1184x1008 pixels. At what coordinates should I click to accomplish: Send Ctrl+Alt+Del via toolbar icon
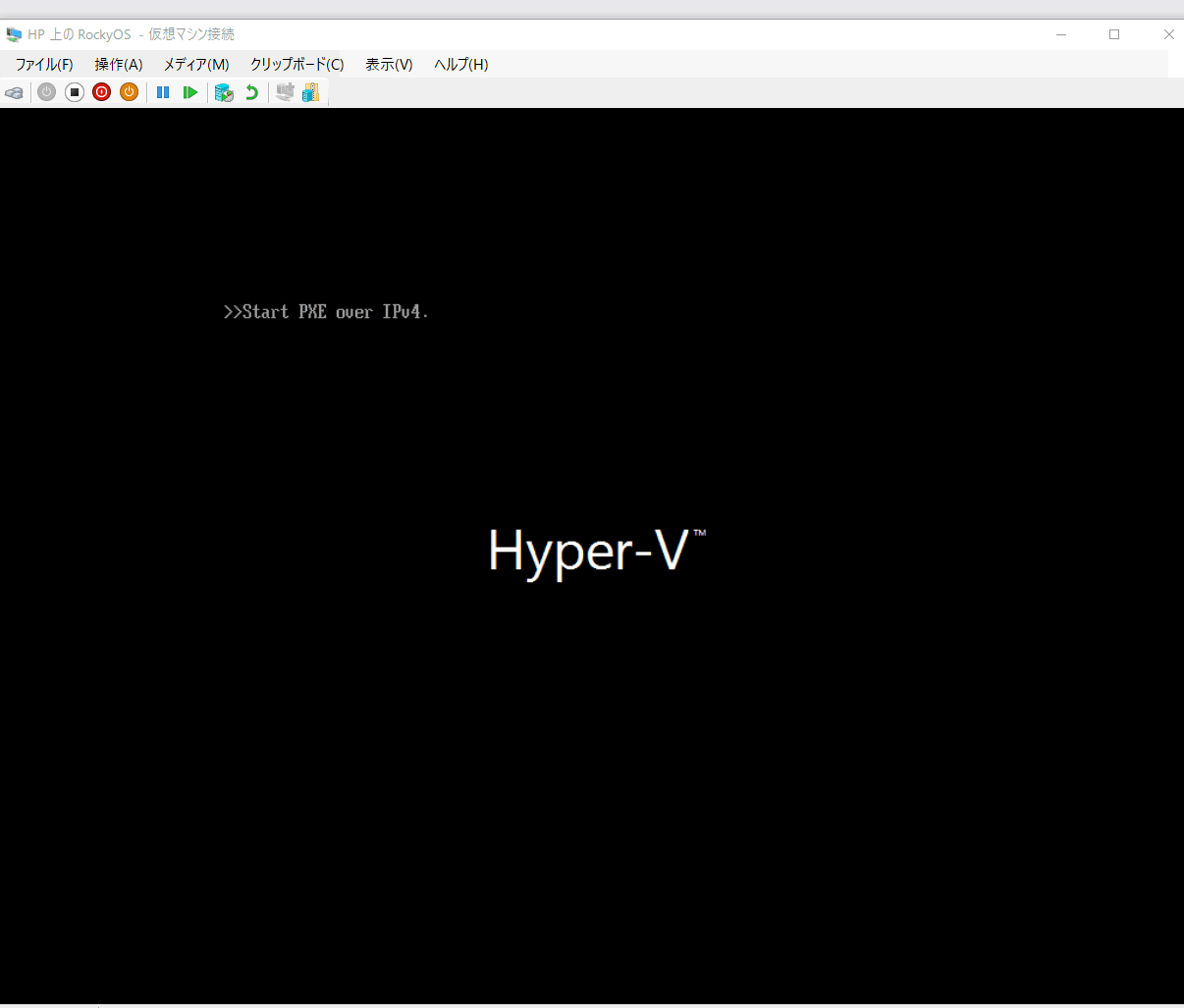coord(14,92)
